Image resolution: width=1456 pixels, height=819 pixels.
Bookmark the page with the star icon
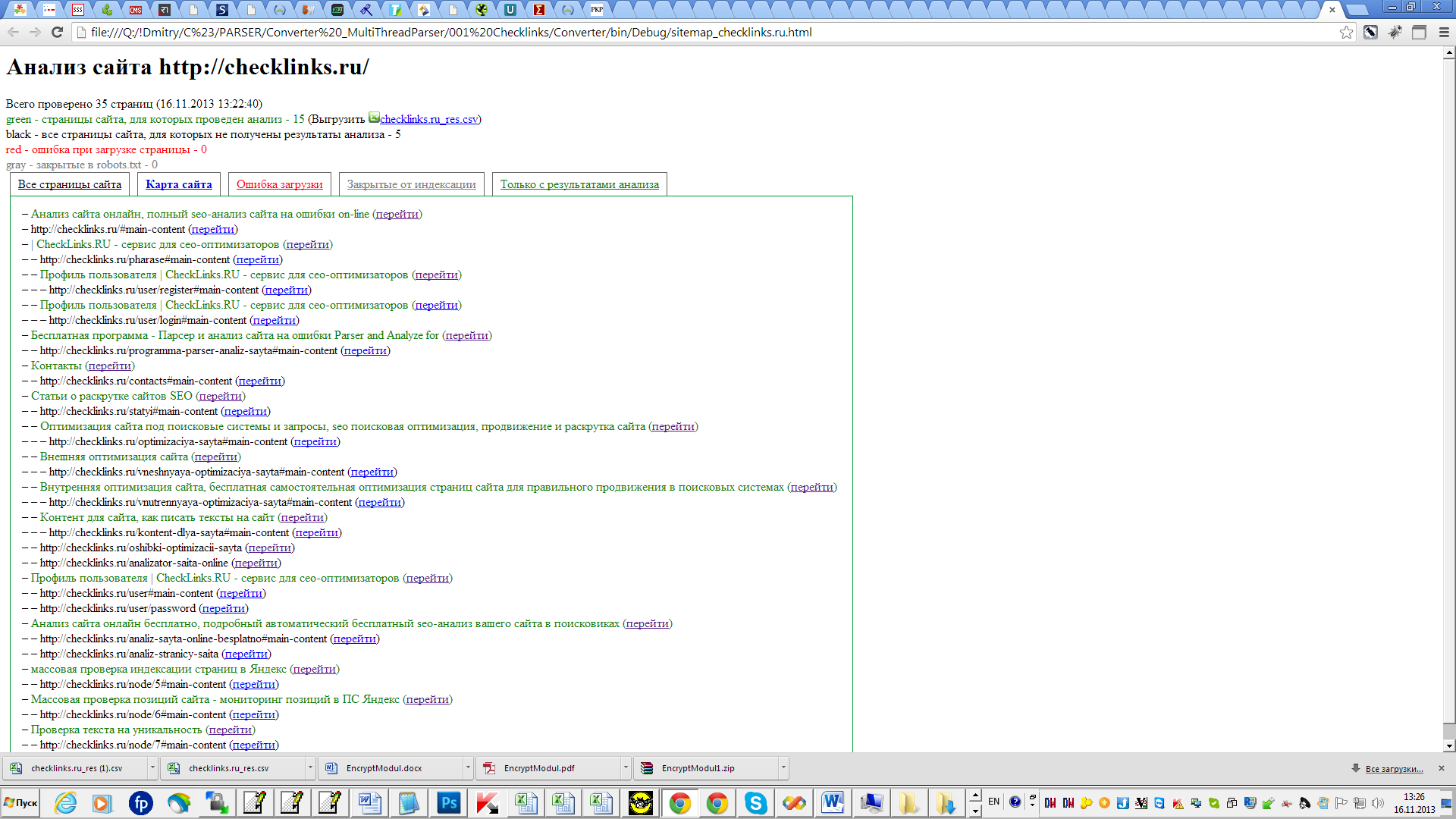[1346, 32]
